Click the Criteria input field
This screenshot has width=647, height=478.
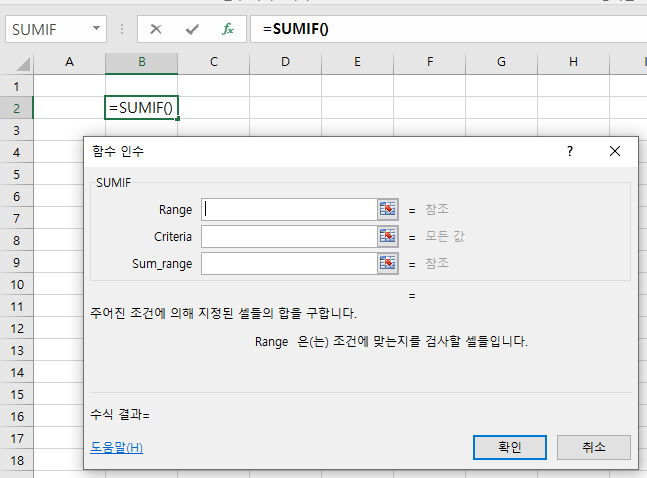[x=288, y=236]
